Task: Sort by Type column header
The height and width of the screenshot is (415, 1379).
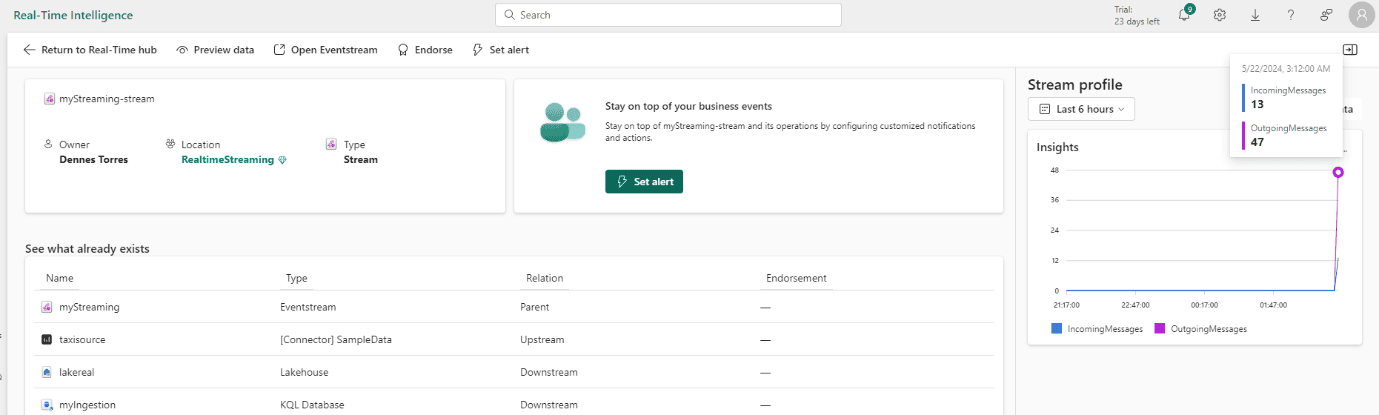Action: point(296,278)
